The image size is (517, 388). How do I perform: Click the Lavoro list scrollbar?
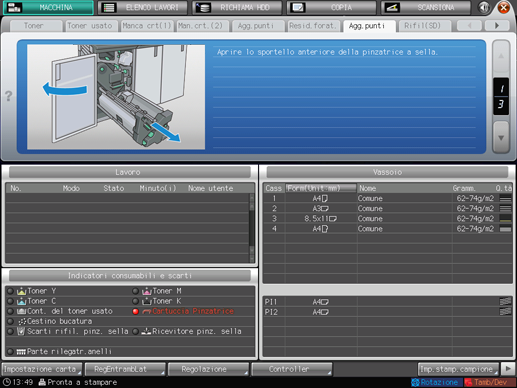click(x=252, y=228)
